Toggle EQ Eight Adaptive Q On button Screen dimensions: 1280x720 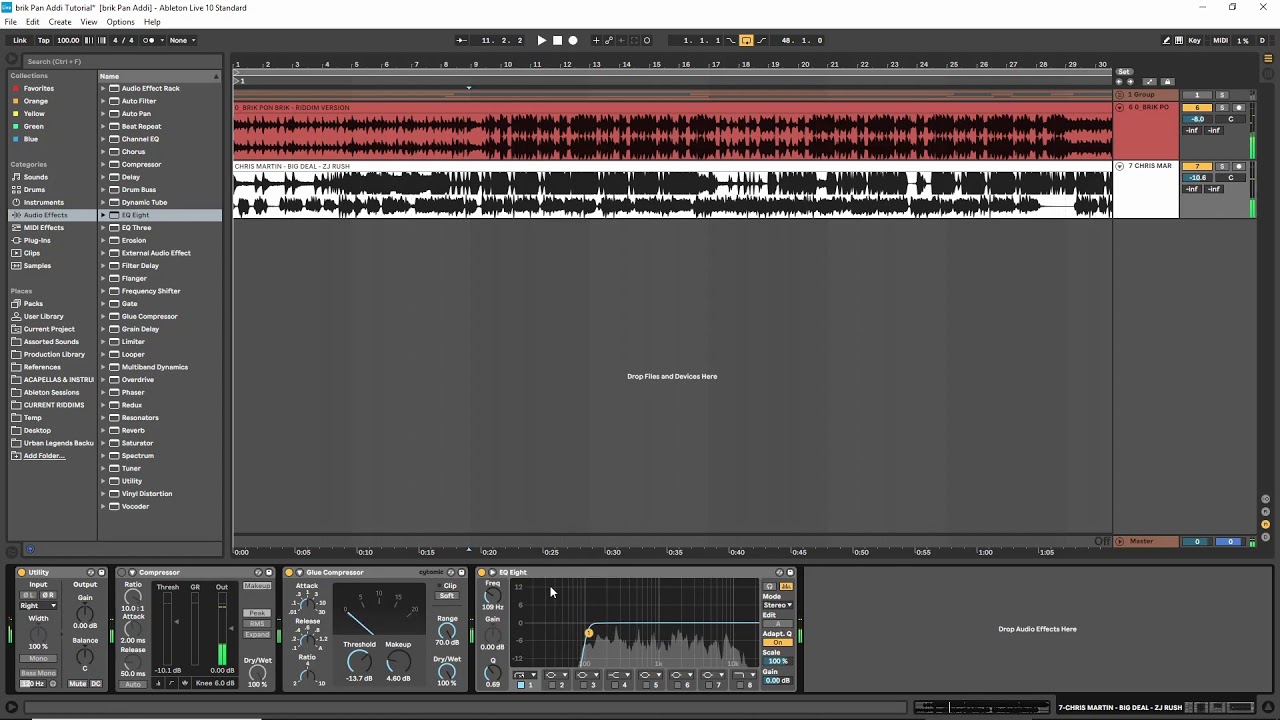pyautogui.click(x=778, y=642)
